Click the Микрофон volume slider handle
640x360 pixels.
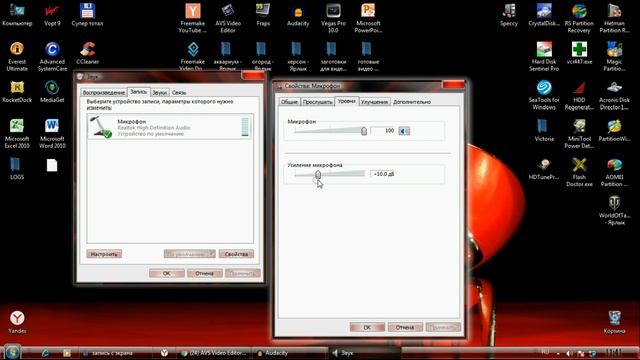364,131
